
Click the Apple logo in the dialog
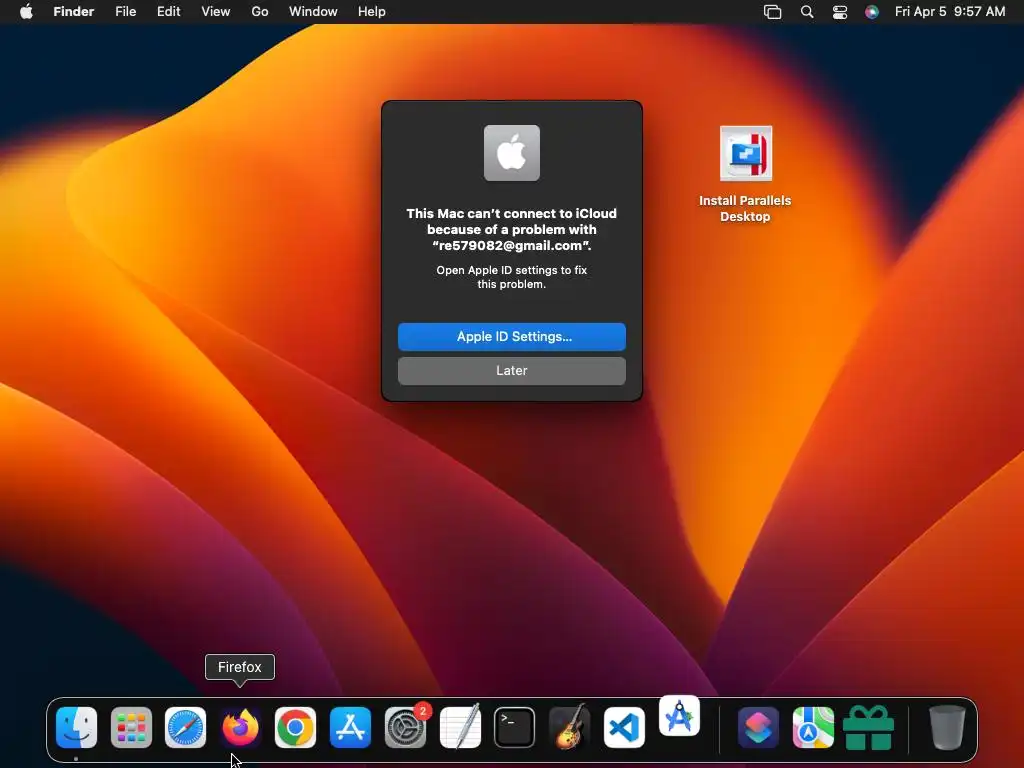pyautogui.click(x=512, y=153)
